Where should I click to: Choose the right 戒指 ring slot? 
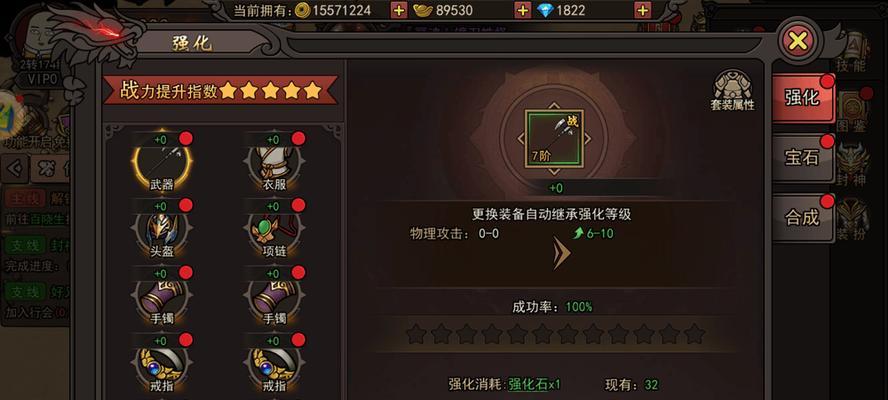point(274,363)
